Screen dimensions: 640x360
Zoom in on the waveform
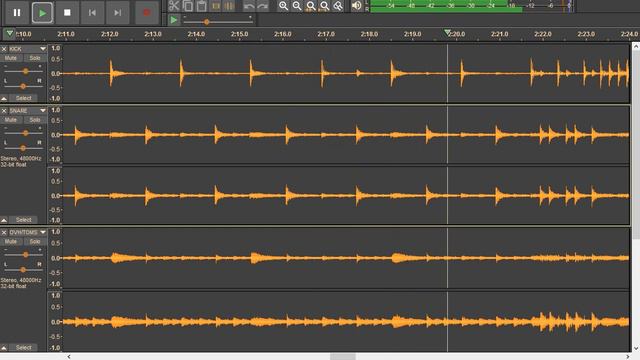[283, 6]
